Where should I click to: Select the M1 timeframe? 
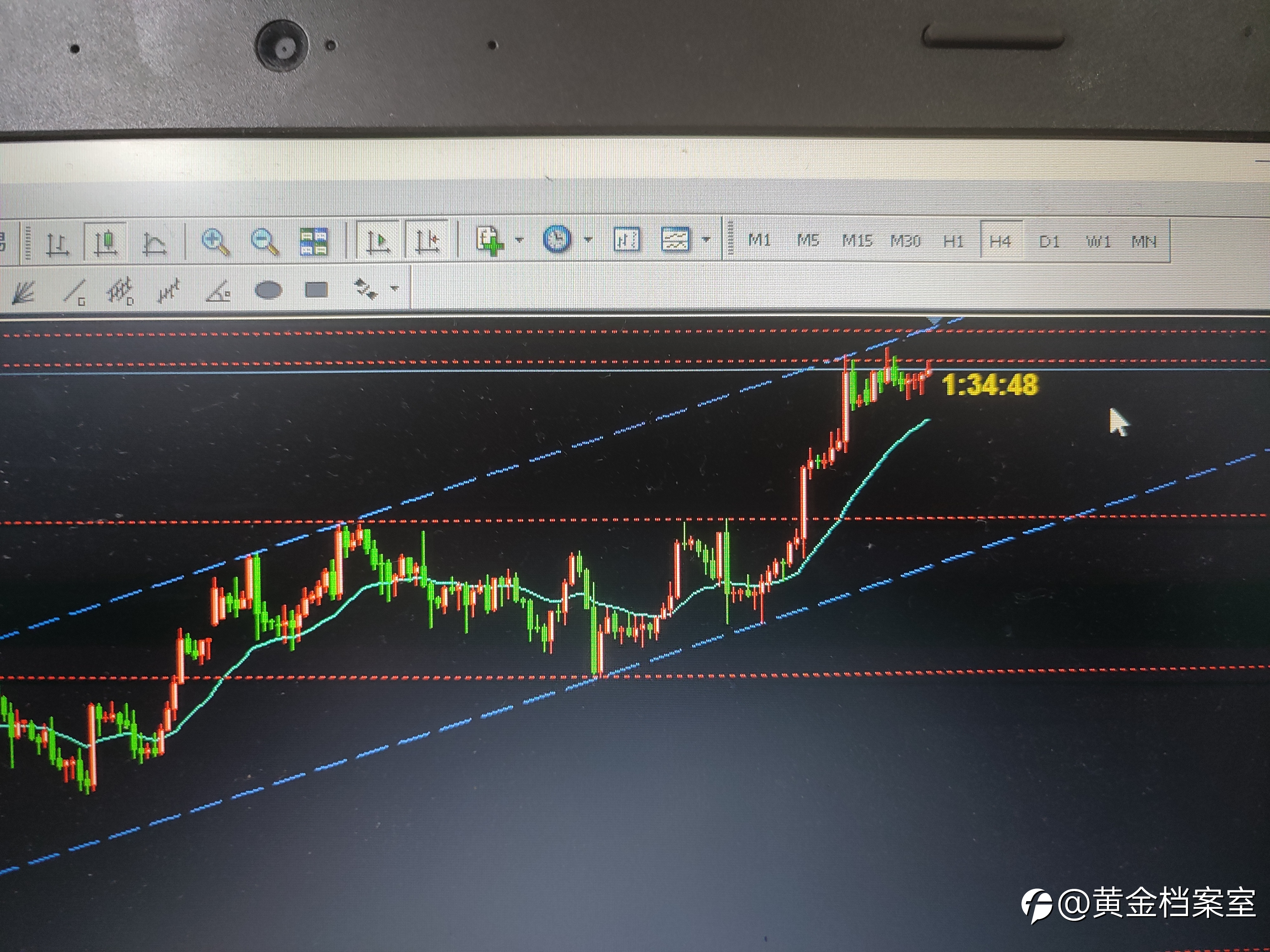(759, 241)
